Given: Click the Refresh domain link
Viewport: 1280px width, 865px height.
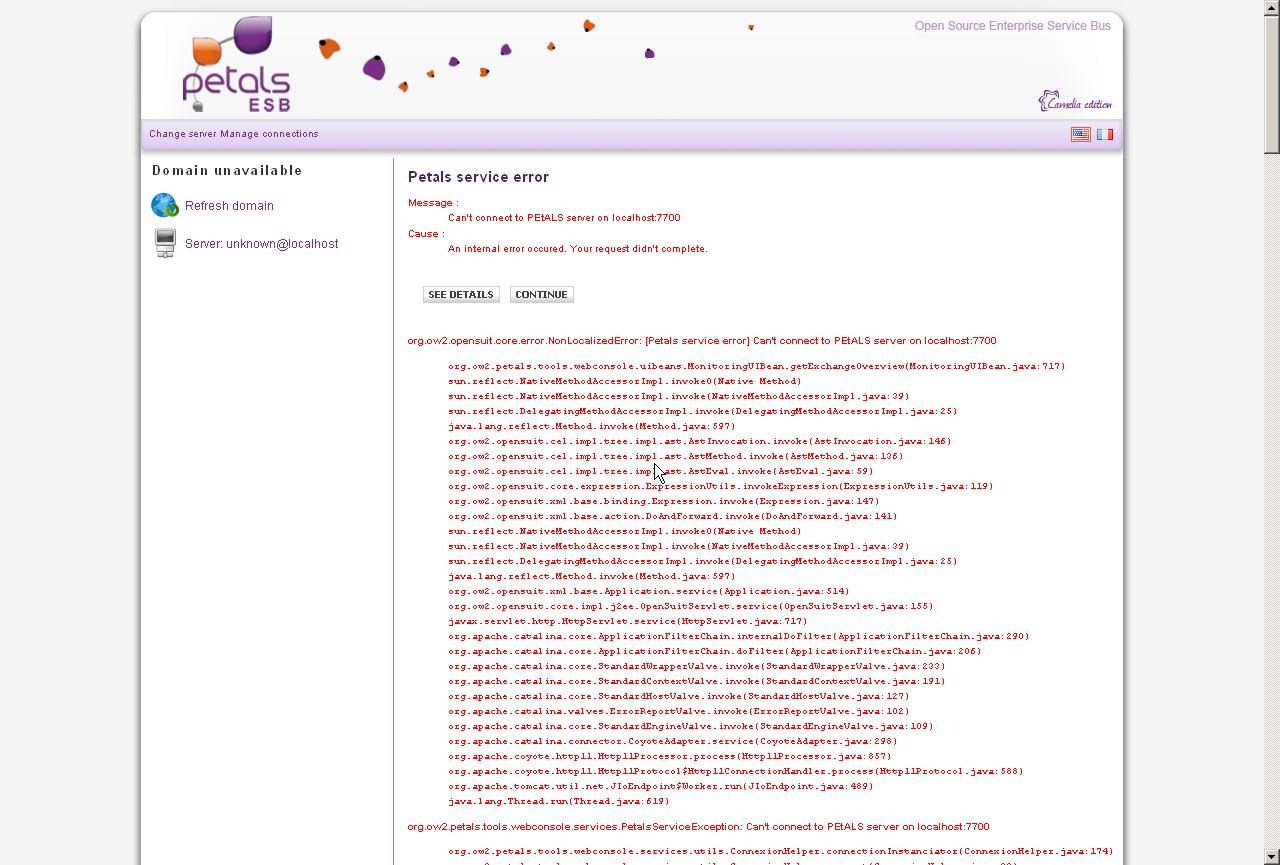Looking at the screenshot, I should tap(229, 206).
